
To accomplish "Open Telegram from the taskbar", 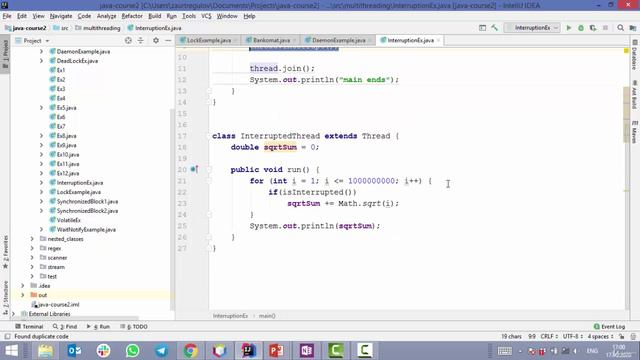I will pyautogui.click(x=161, y=351).
